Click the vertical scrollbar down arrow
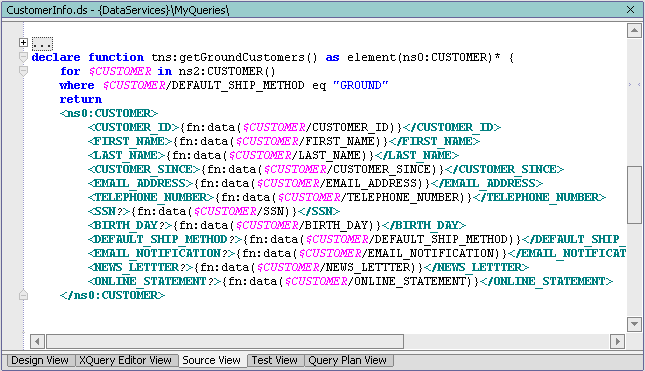The height and width of the screenshot is (371, 645). click(x=634, y=324)
